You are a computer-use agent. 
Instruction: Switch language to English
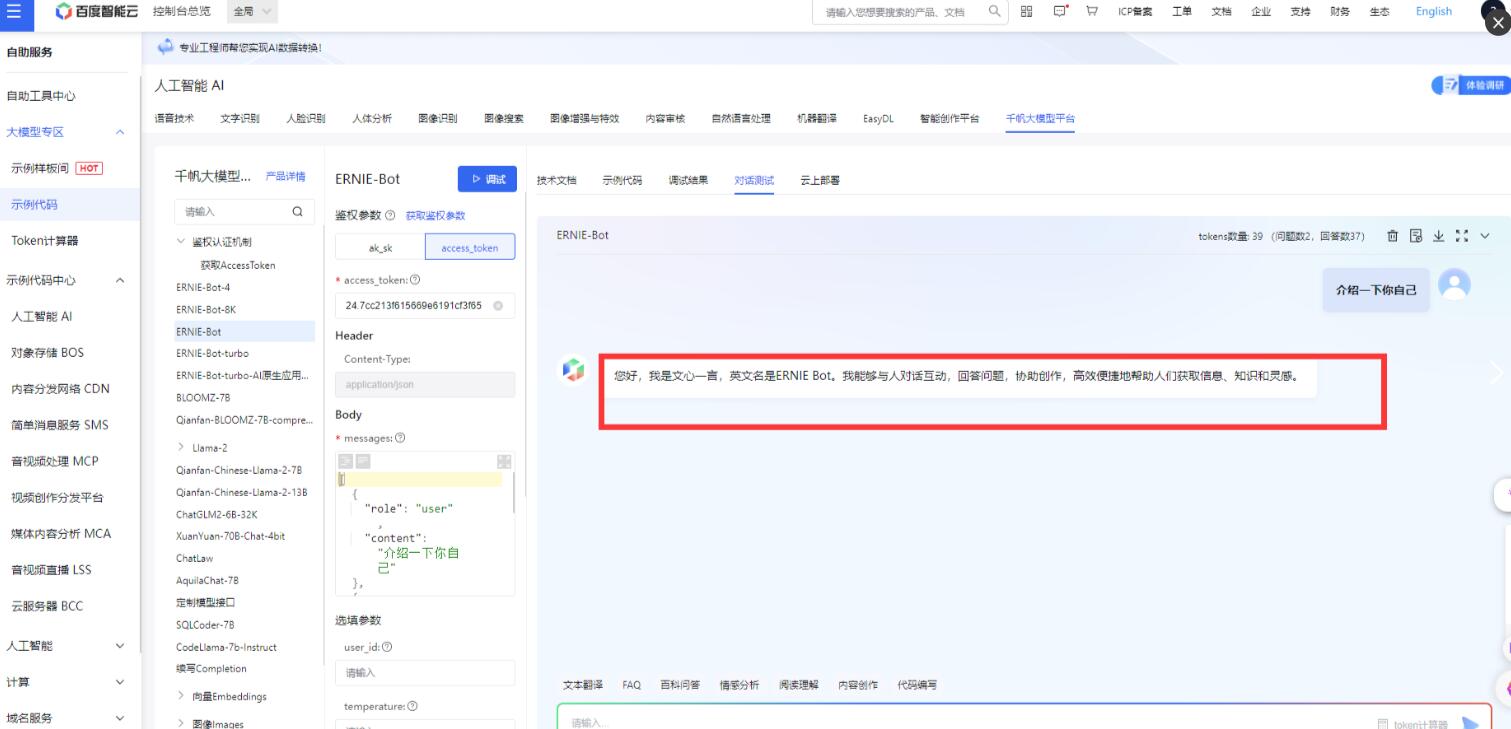pyautogui.click(x=1433, y=11)
